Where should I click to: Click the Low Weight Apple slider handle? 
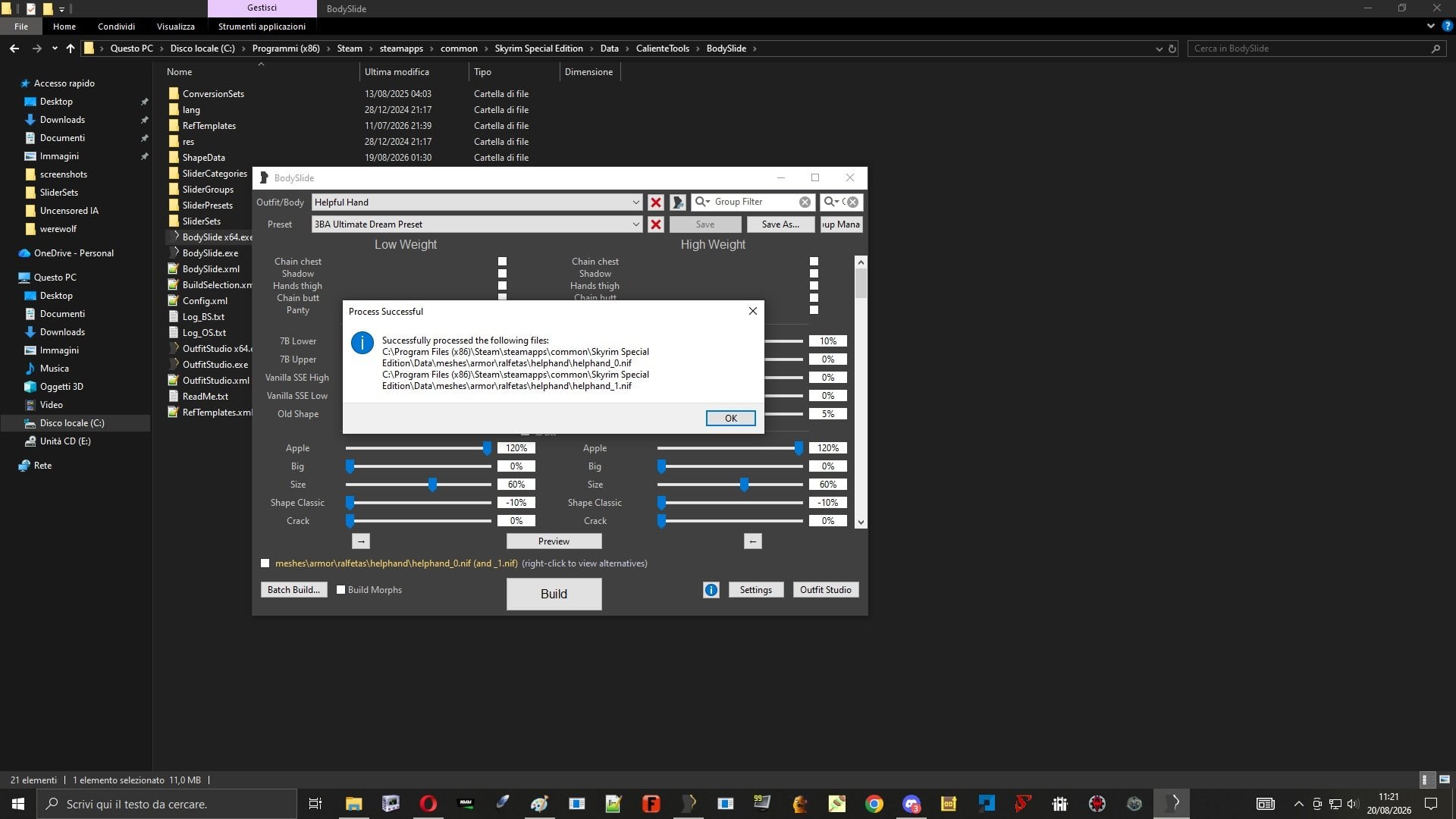487,448
